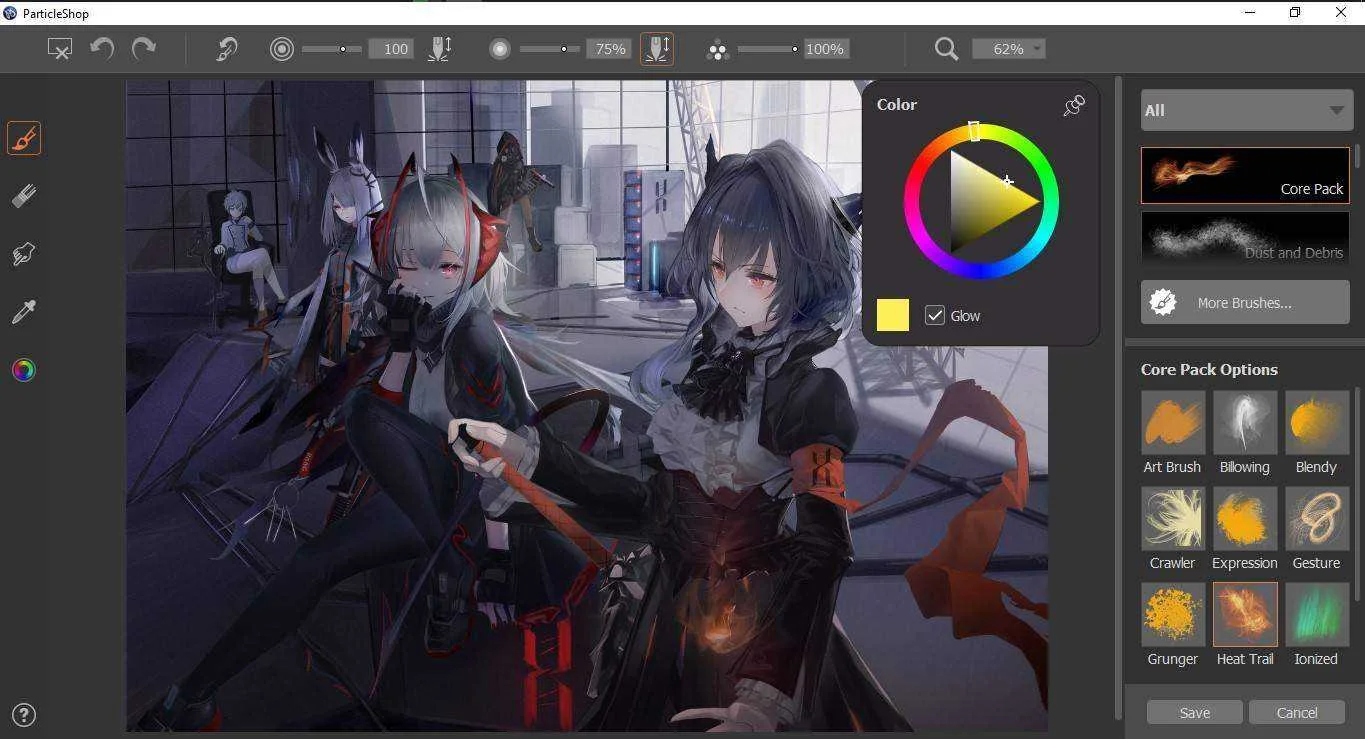Screen dimensions: 1365x739
Task: Choose the Art Brush preset
Action: click(x=1173, y=433)
